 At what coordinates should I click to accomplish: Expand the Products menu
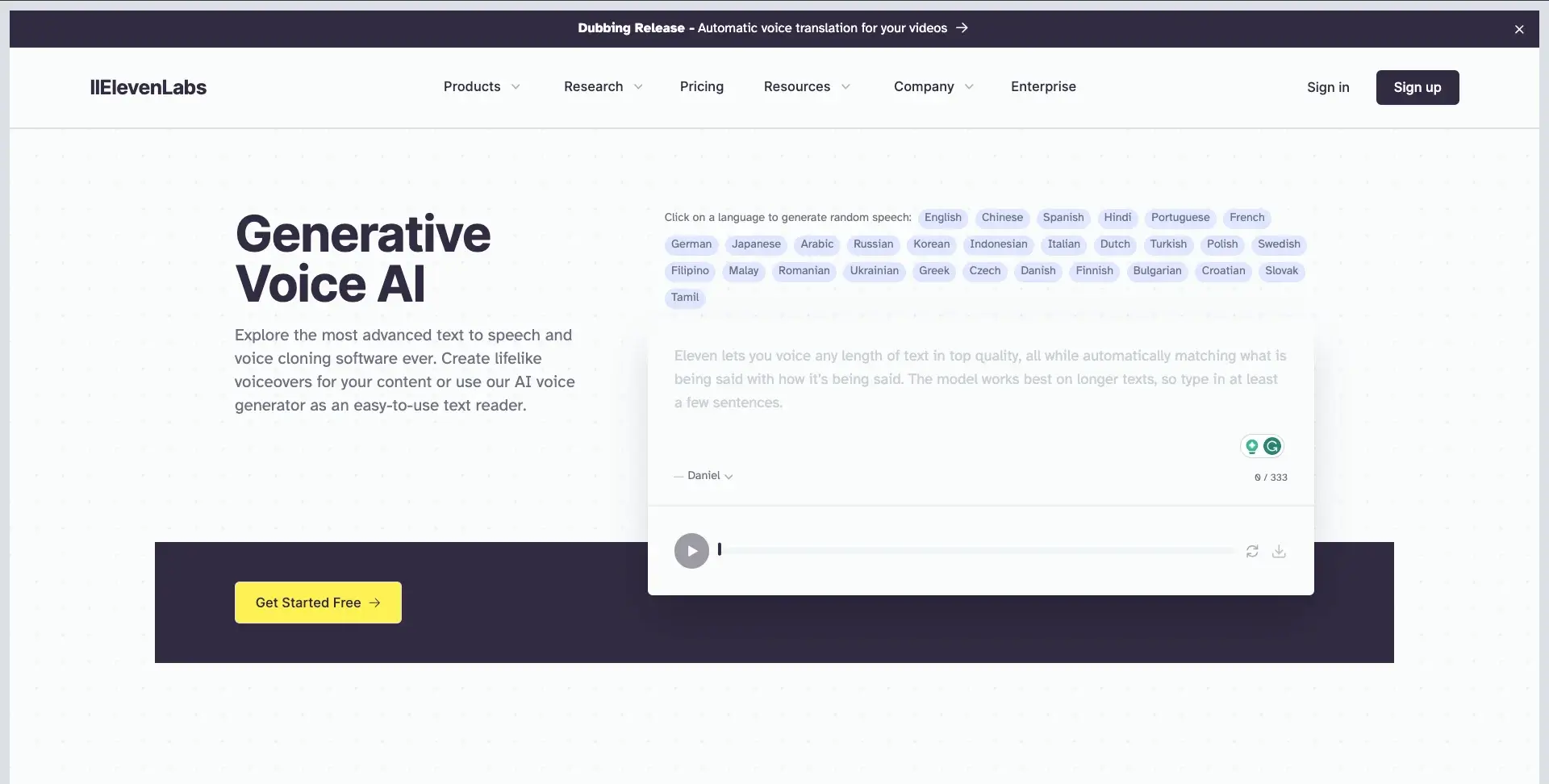482,86
